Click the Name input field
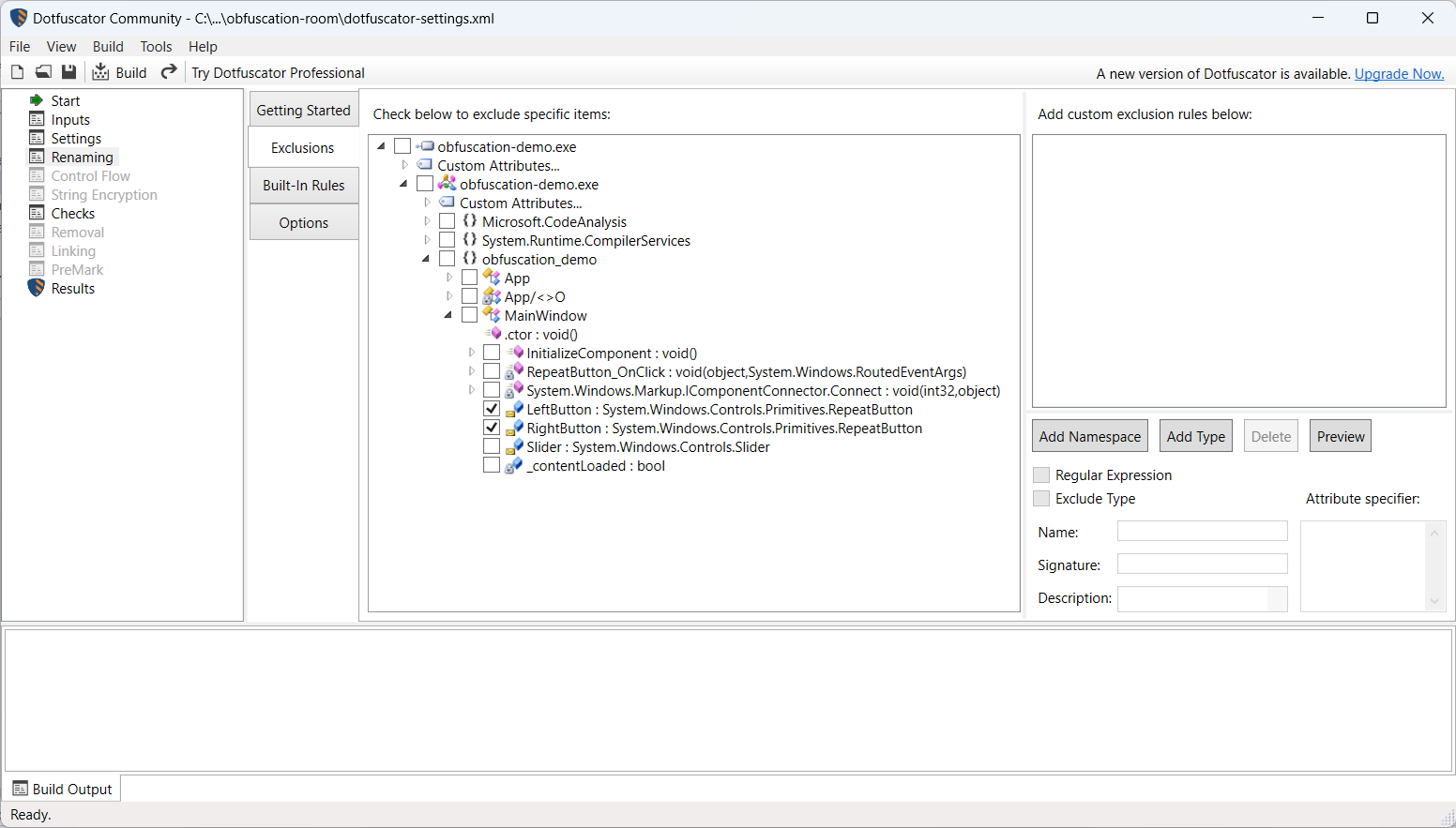The image size is (1456, 828). (x=1203, y=531)
